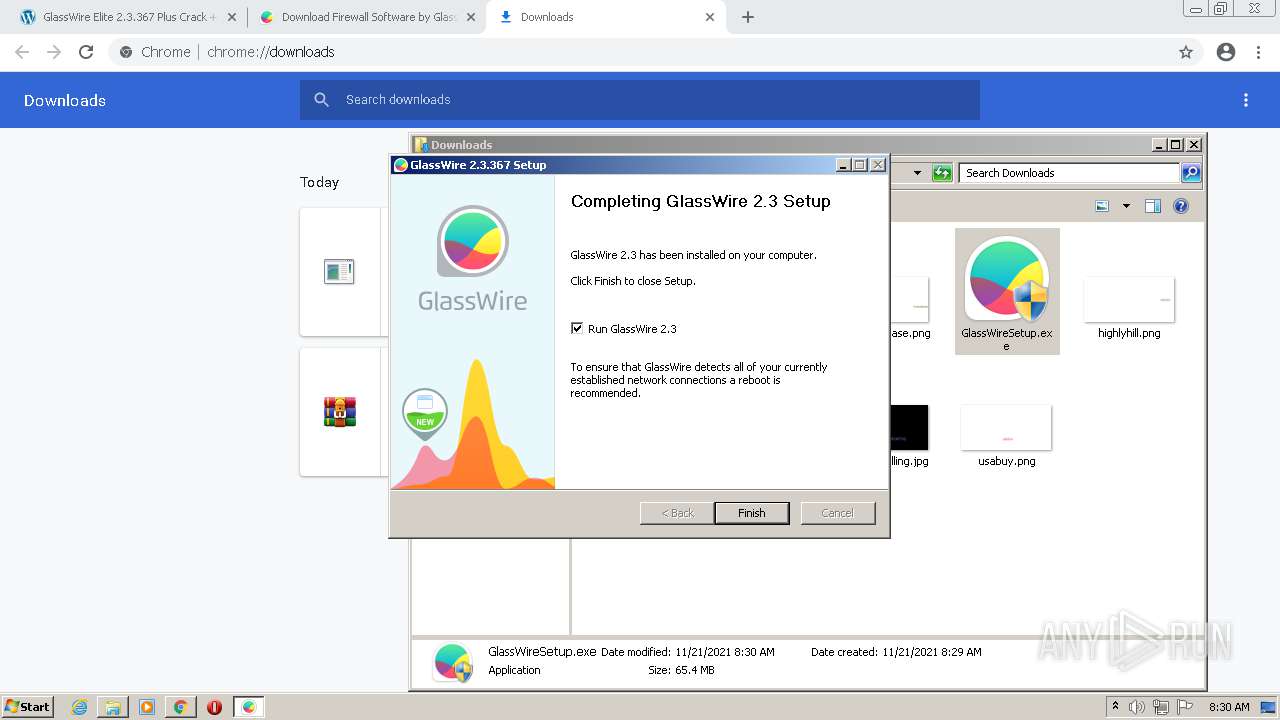Check off Run GlassWire 2.3 checkbox
1280x720 pixels.
[x=576, y=328]
